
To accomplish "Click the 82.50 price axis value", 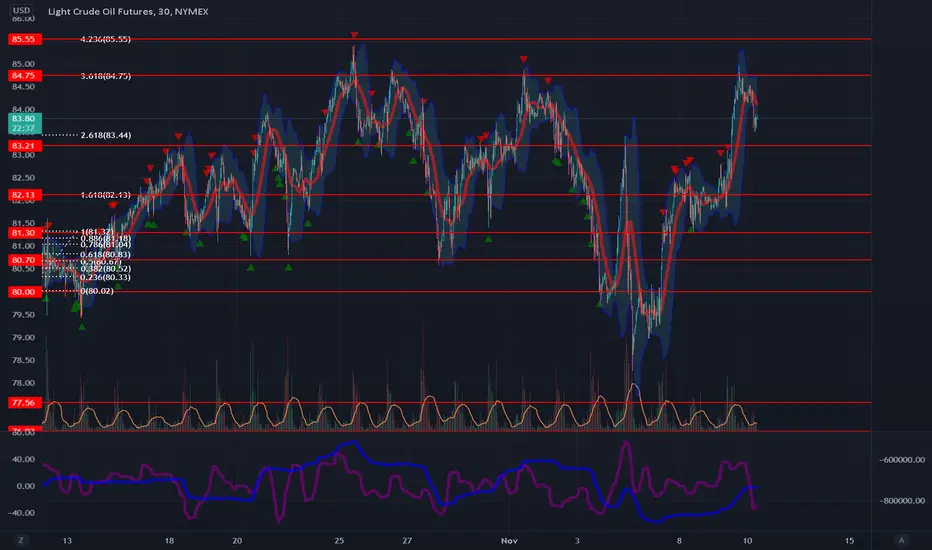I will coord(23,178).
